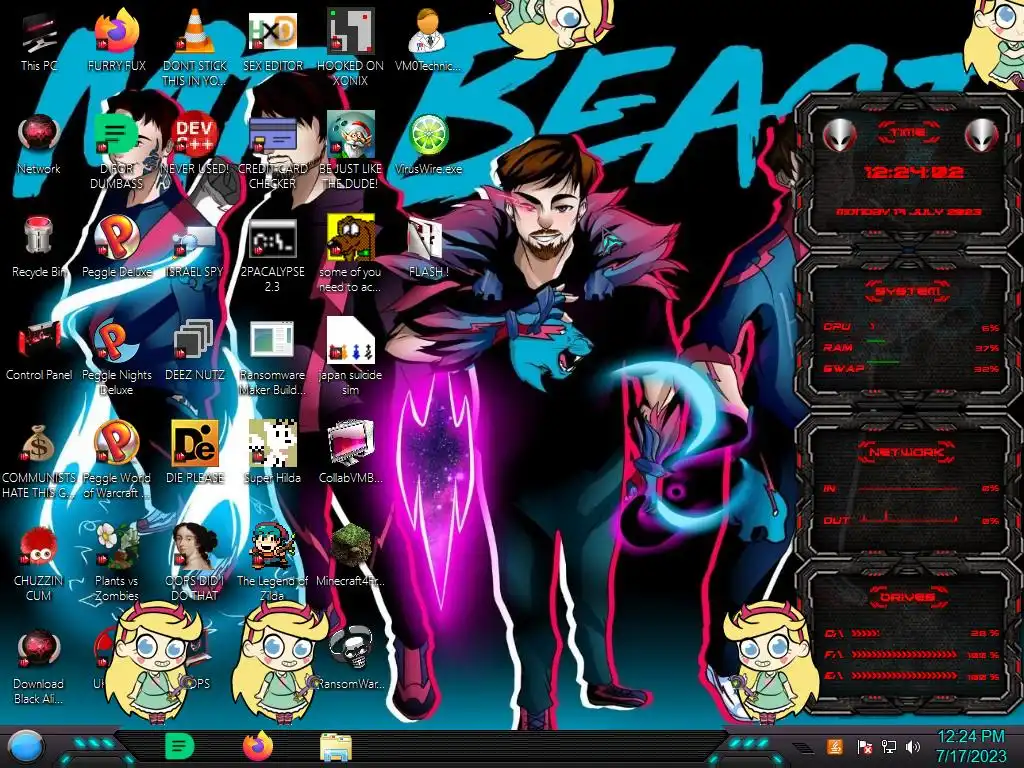This screenshot has width=1024, height=768.
Task: Launch the Super Hilda game shortcut
Action: click(272, 452)
